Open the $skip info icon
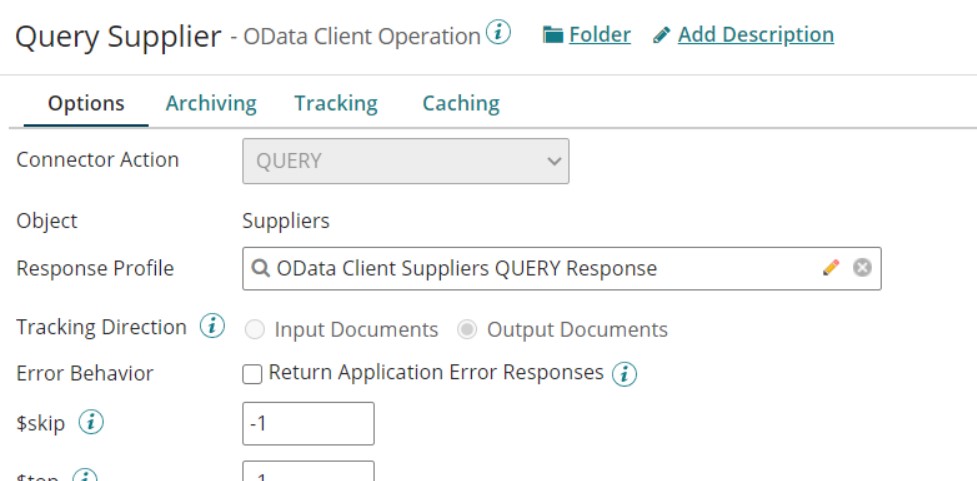Viewport: 977px width, 481px height. [x=91, y=423]
